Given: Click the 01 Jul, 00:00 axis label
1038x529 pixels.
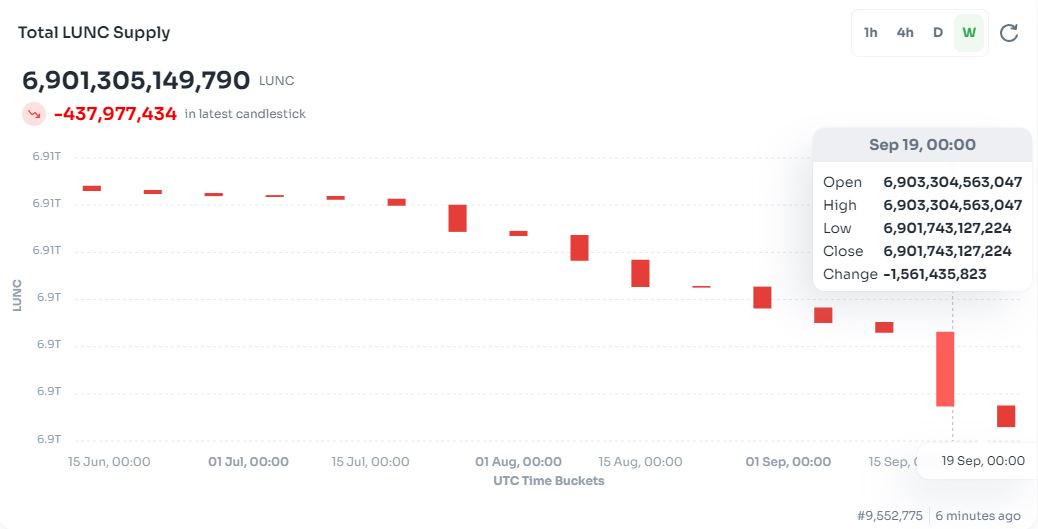Looking at the screenshot, I should point(248,462).
